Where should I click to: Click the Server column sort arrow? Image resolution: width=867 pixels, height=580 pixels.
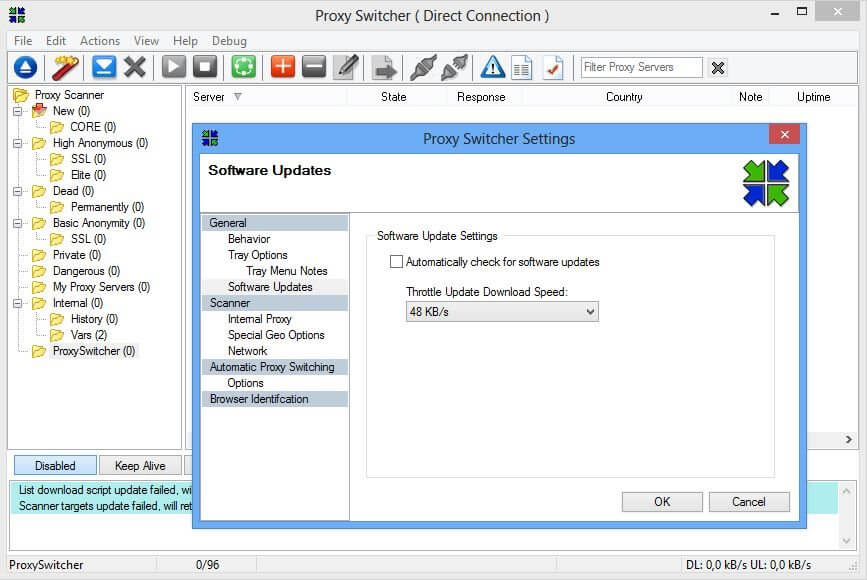click(x=238, y=97)
